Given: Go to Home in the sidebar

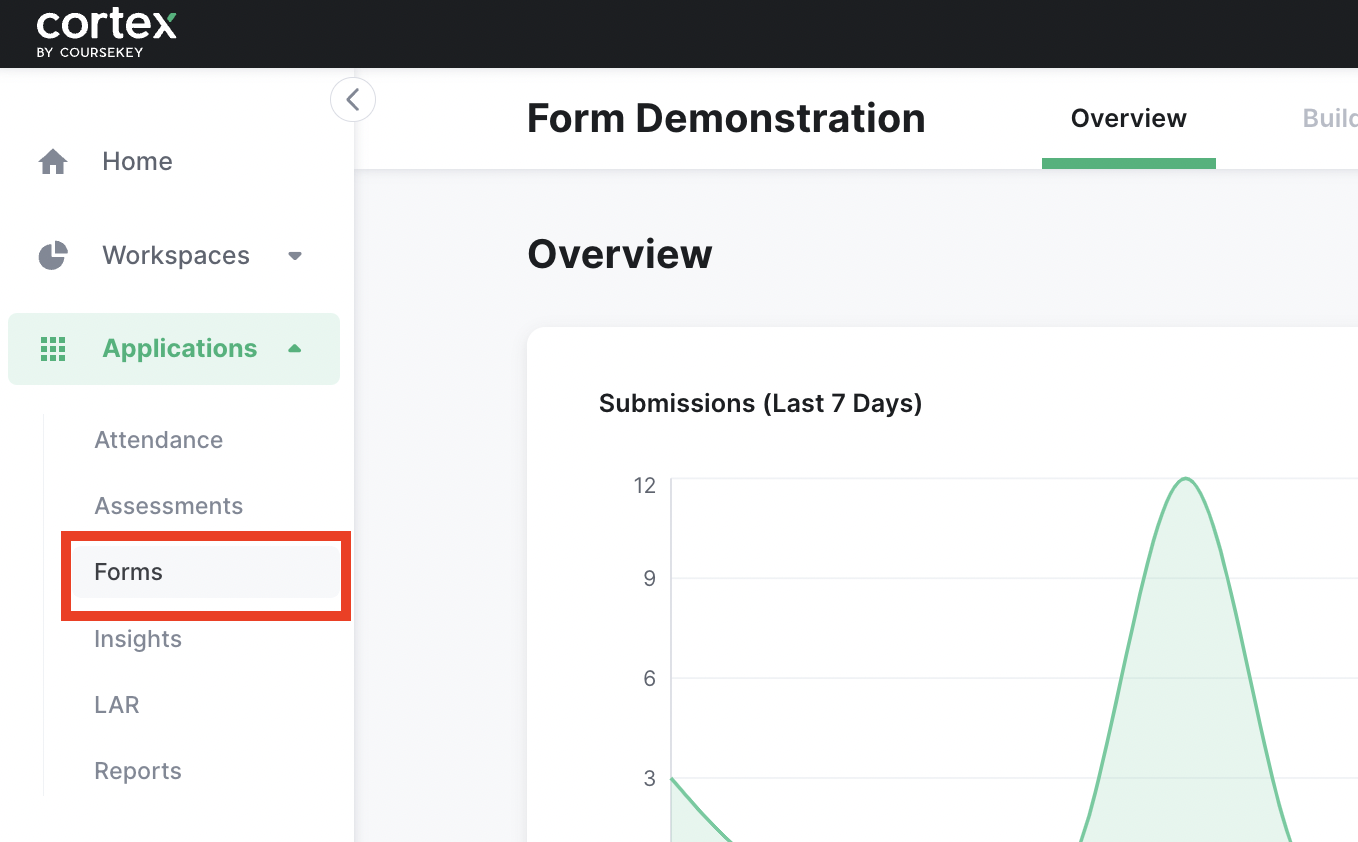Looking at the screenshot, I should 138,161.
